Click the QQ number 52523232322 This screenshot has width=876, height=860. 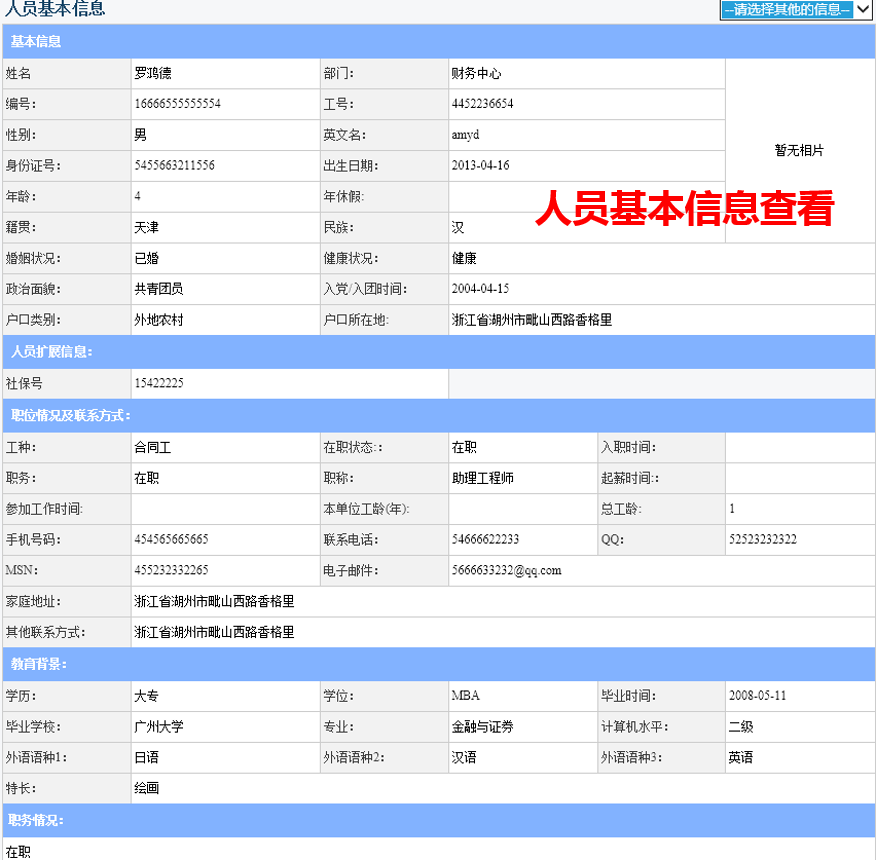[x=770, y=539]
